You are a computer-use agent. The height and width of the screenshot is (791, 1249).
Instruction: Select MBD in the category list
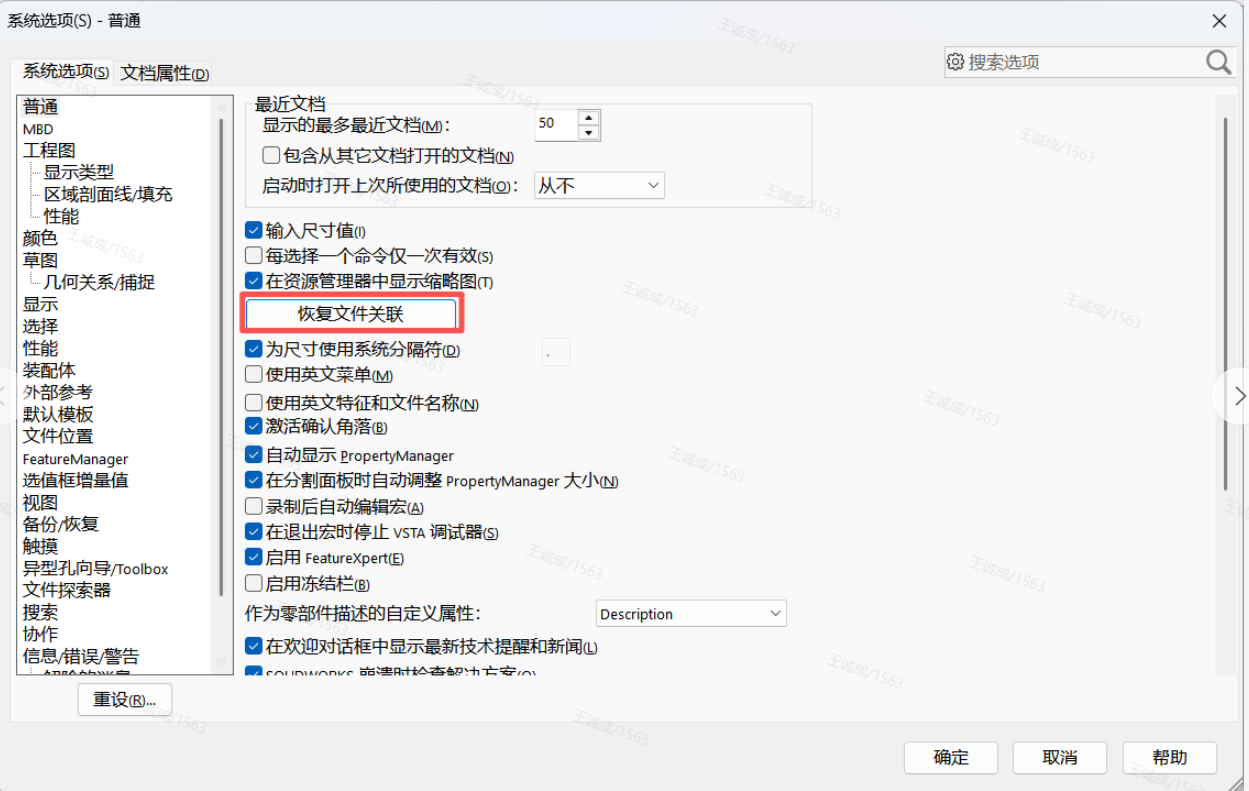pos(38,129)
